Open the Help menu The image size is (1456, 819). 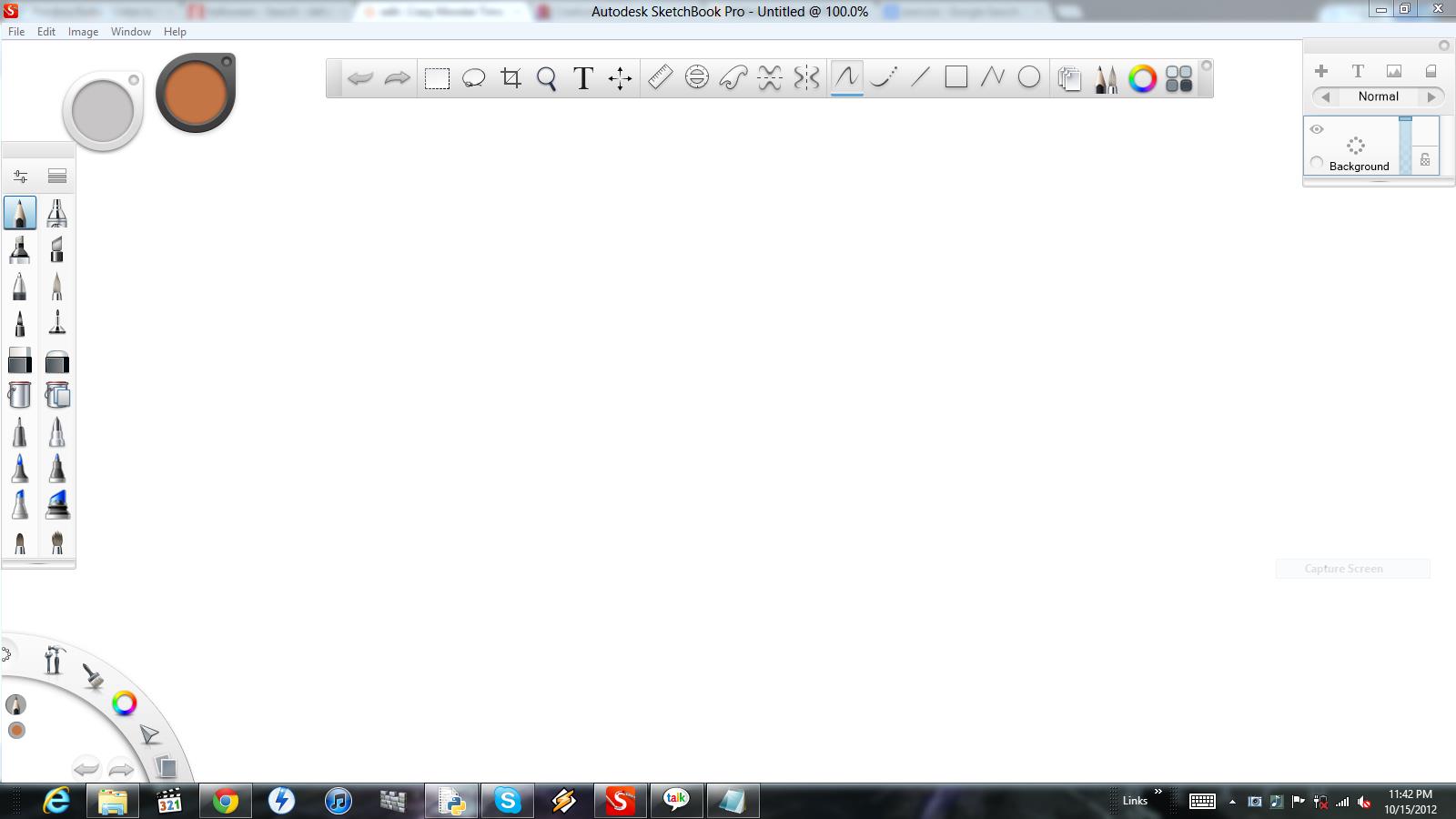175,32
